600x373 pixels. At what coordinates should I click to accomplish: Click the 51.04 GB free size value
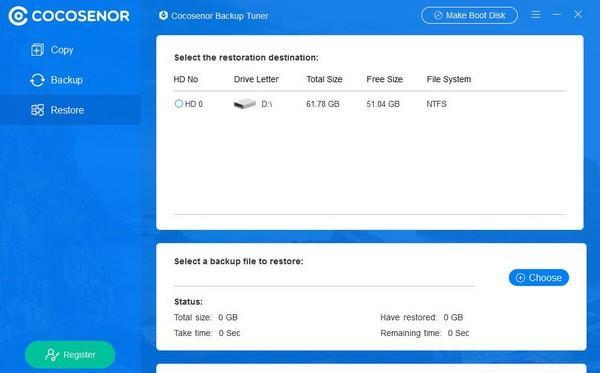[383, 104]
